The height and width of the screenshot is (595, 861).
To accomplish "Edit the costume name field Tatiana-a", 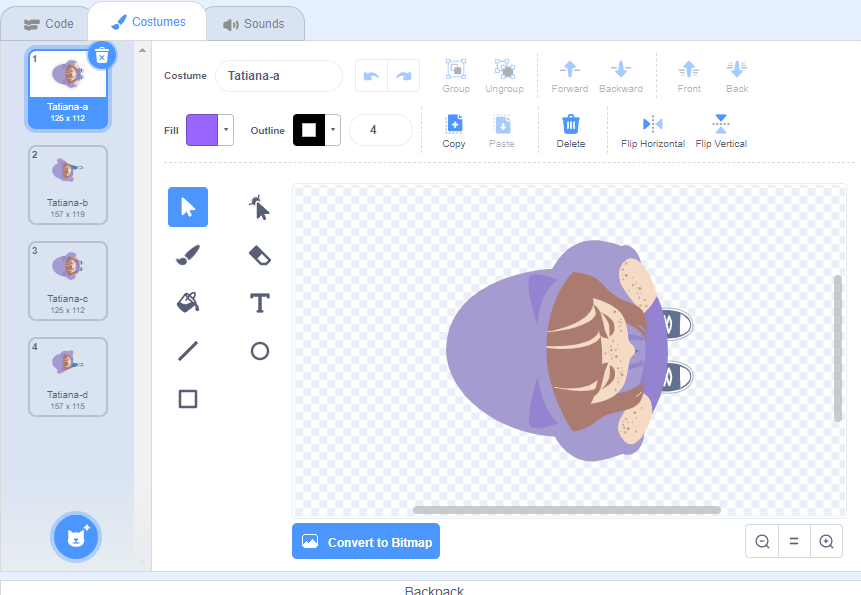I will coord(279,76).
